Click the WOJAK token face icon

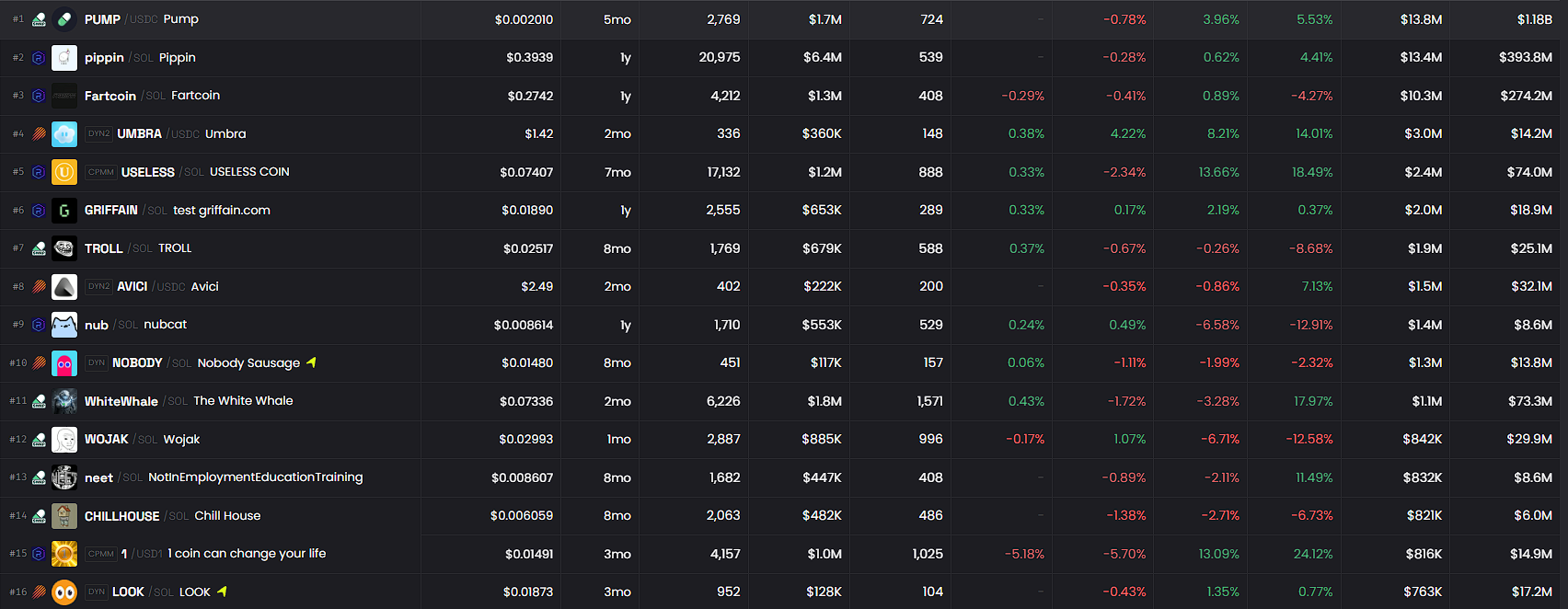64,440
